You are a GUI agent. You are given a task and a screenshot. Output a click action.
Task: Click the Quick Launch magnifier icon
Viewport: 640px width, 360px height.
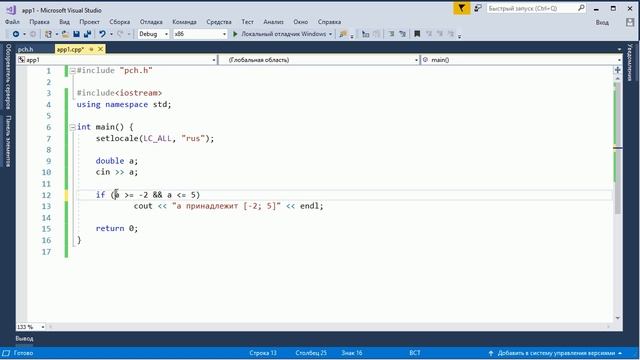click(581, 8)
